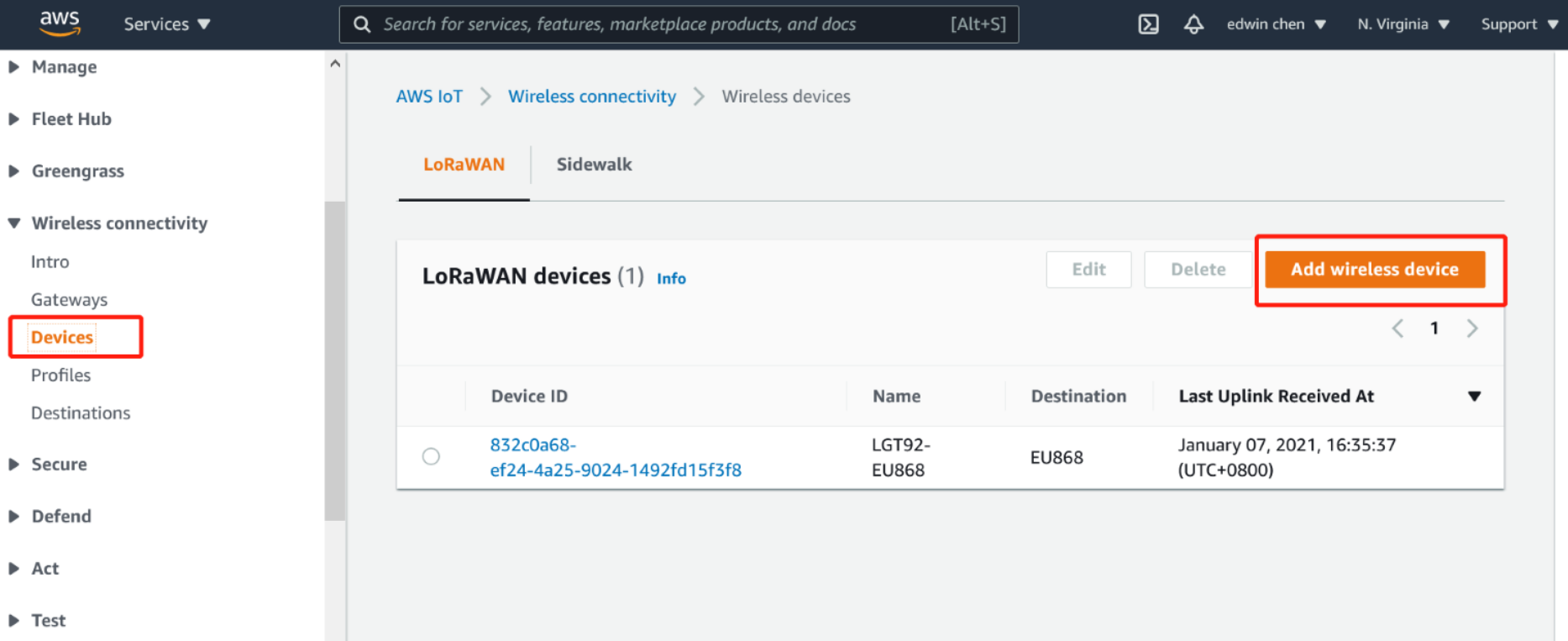Click the sidebar scroll up arrow
1568x641 pixels.
[335, 64]
